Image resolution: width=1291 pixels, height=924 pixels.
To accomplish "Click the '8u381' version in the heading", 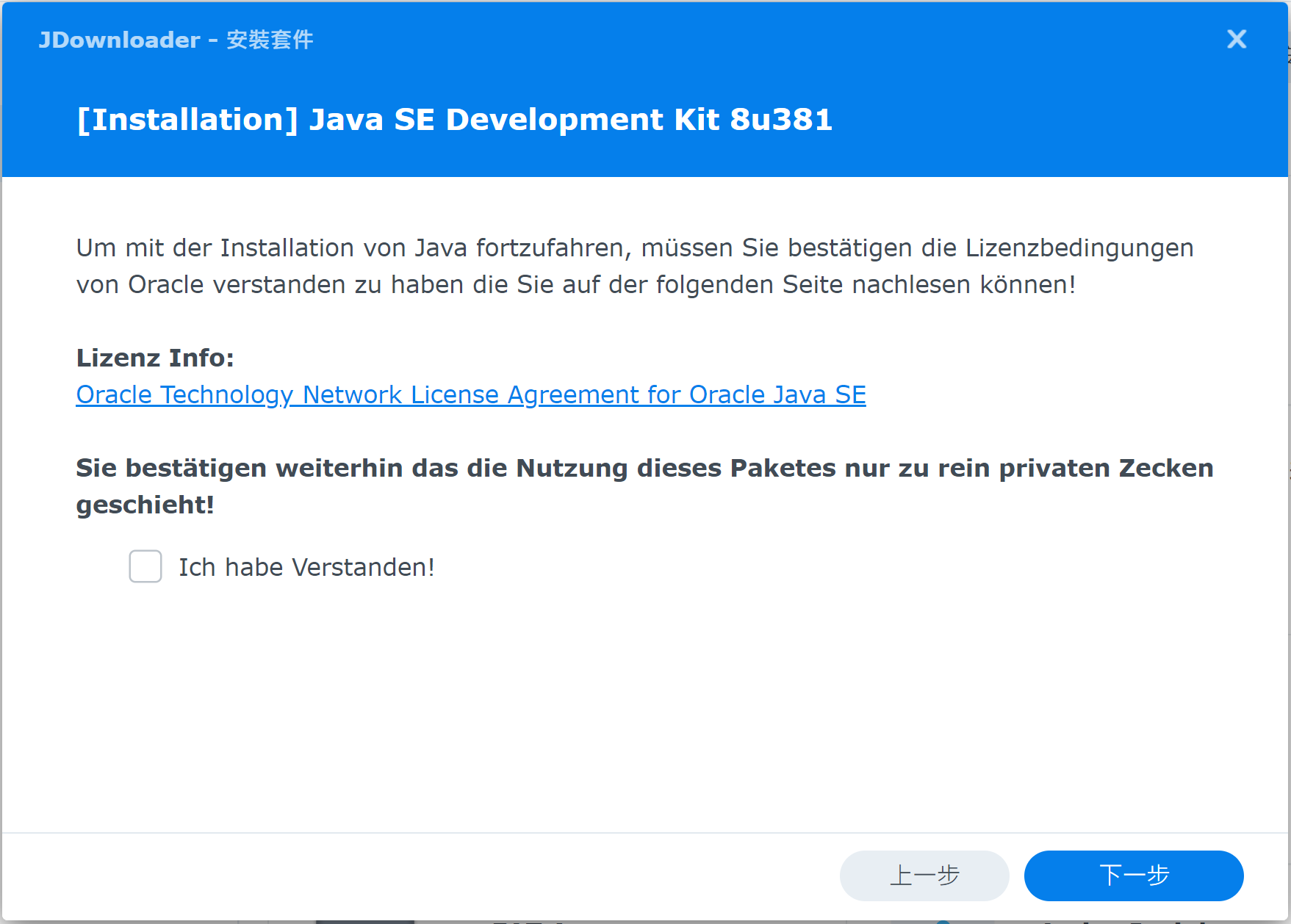I will coord(780,120).
